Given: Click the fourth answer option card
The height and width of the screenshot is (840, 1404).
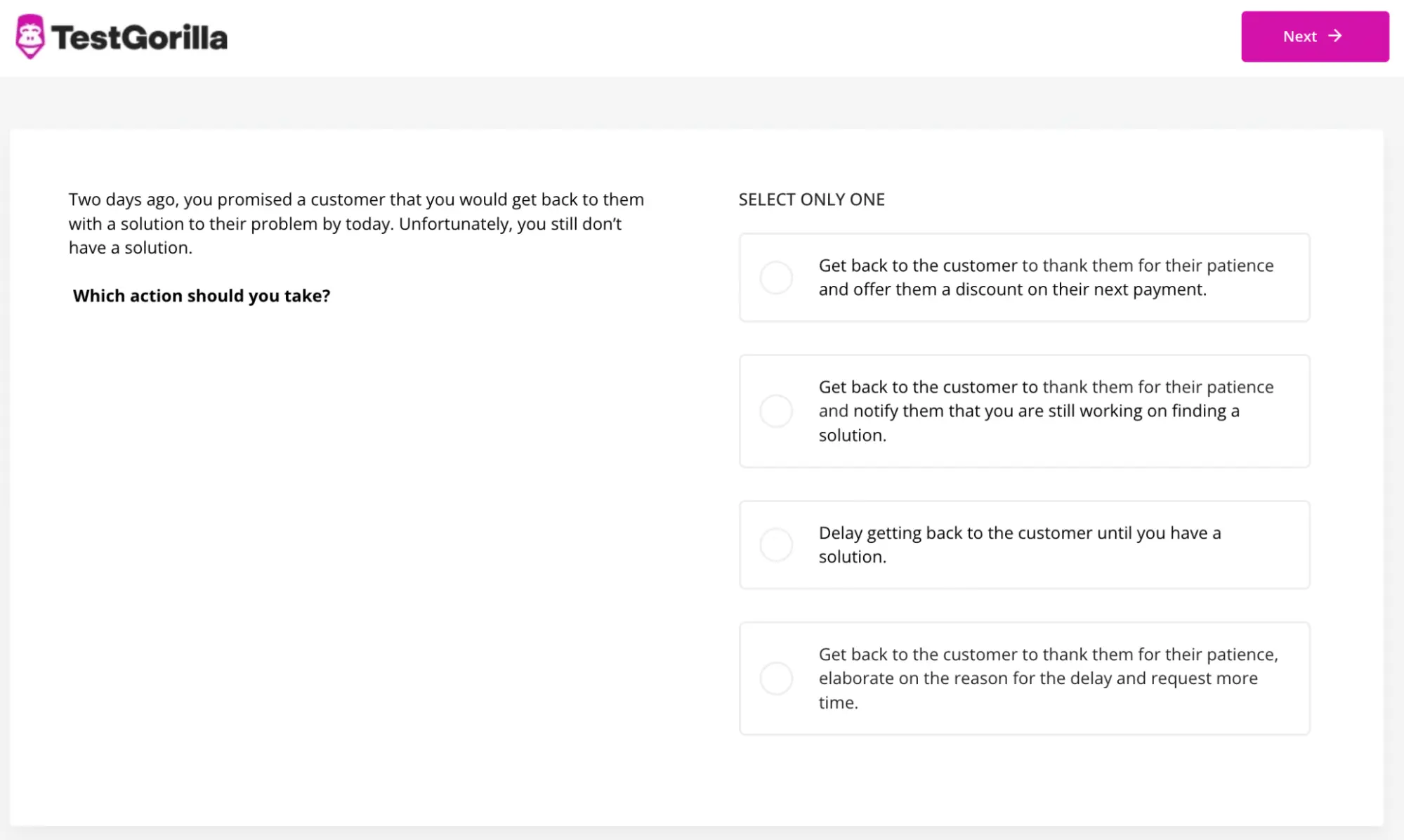Looking at the screenshot, I should click(x=1023, y=678).
